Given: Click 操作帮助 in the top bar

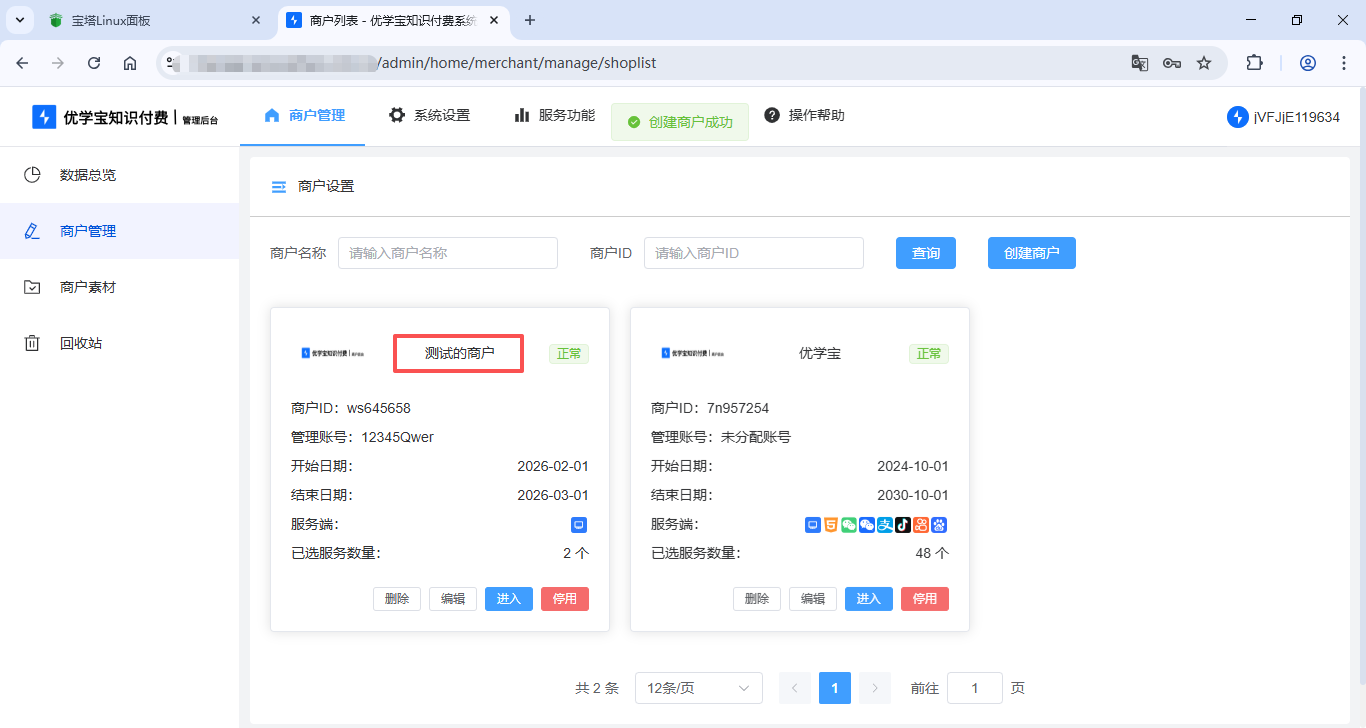Looking at the screenshot, I should tap(814, 115).
